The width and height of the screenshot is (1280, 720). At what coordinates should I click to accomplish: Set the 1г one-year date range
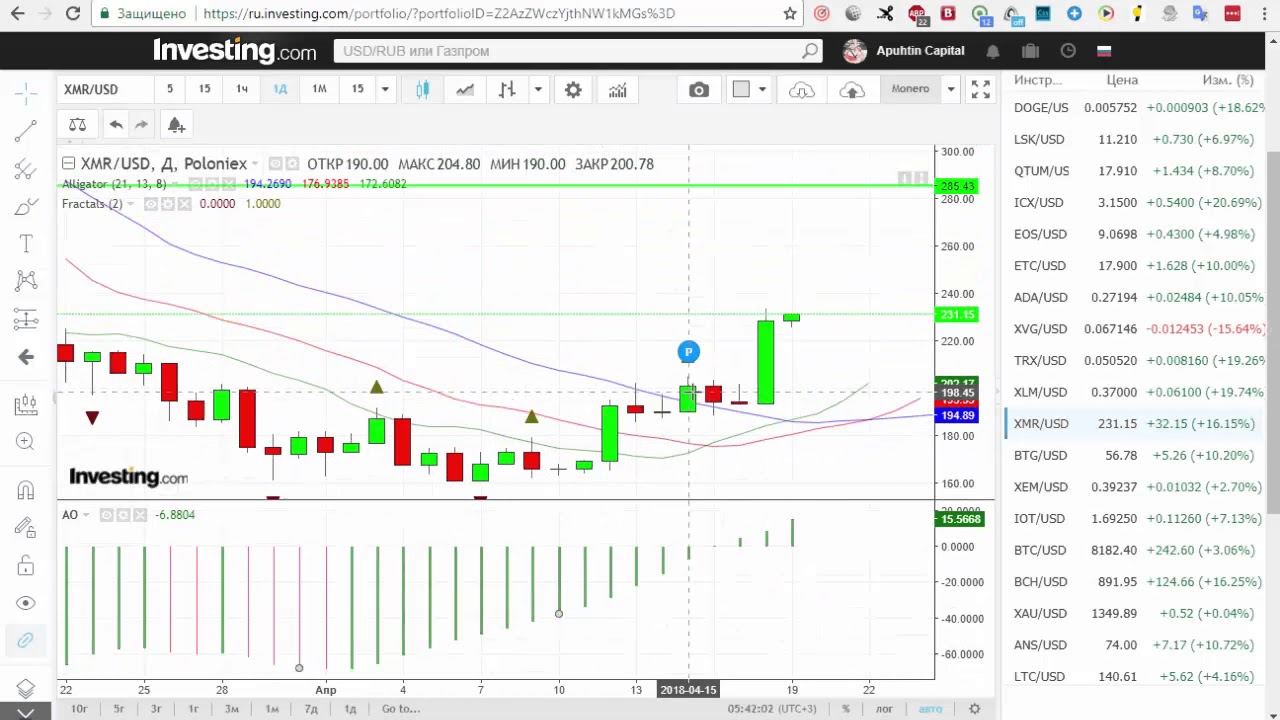click(194, 709)
